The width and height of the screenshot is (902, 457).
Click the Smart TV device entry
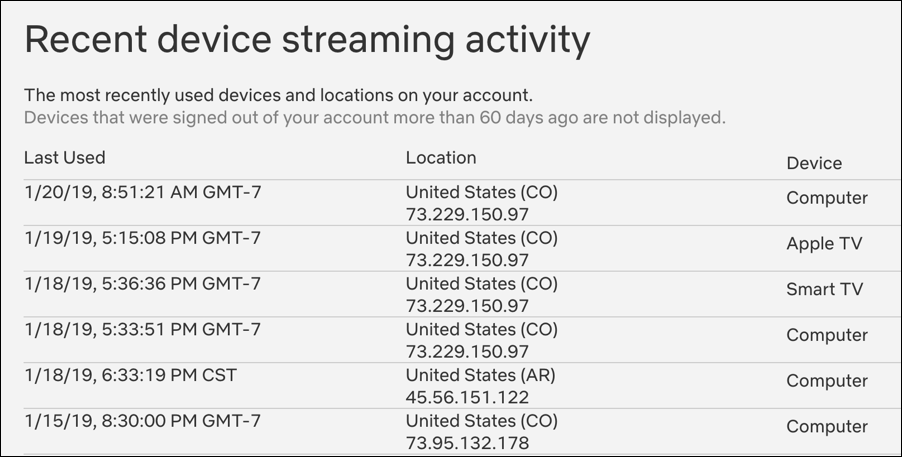coord(824,290)
